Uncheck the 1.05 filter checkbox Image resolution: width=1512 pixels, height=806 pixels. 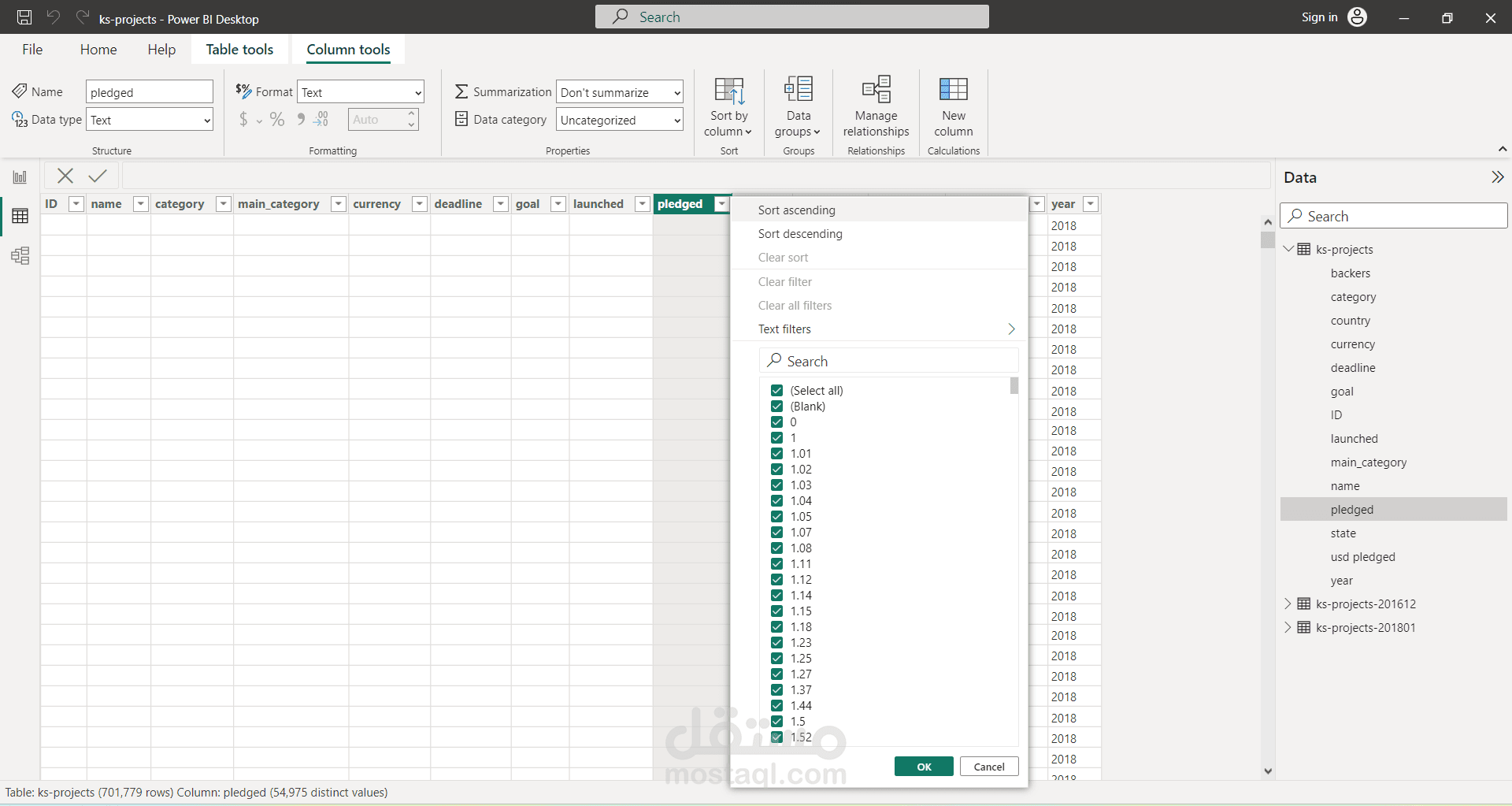pos(776,517)
